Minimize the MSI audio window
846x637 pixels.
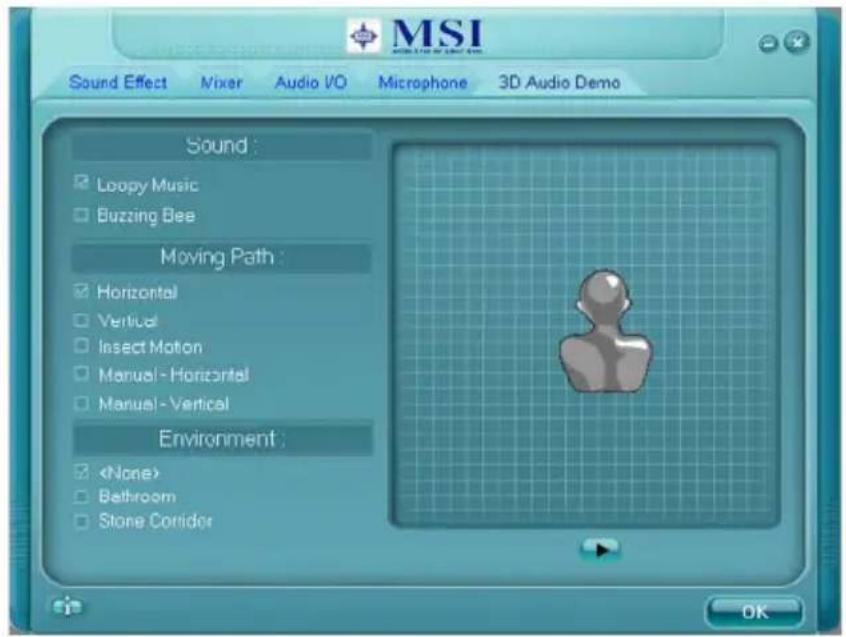click(x=768, y=44)
